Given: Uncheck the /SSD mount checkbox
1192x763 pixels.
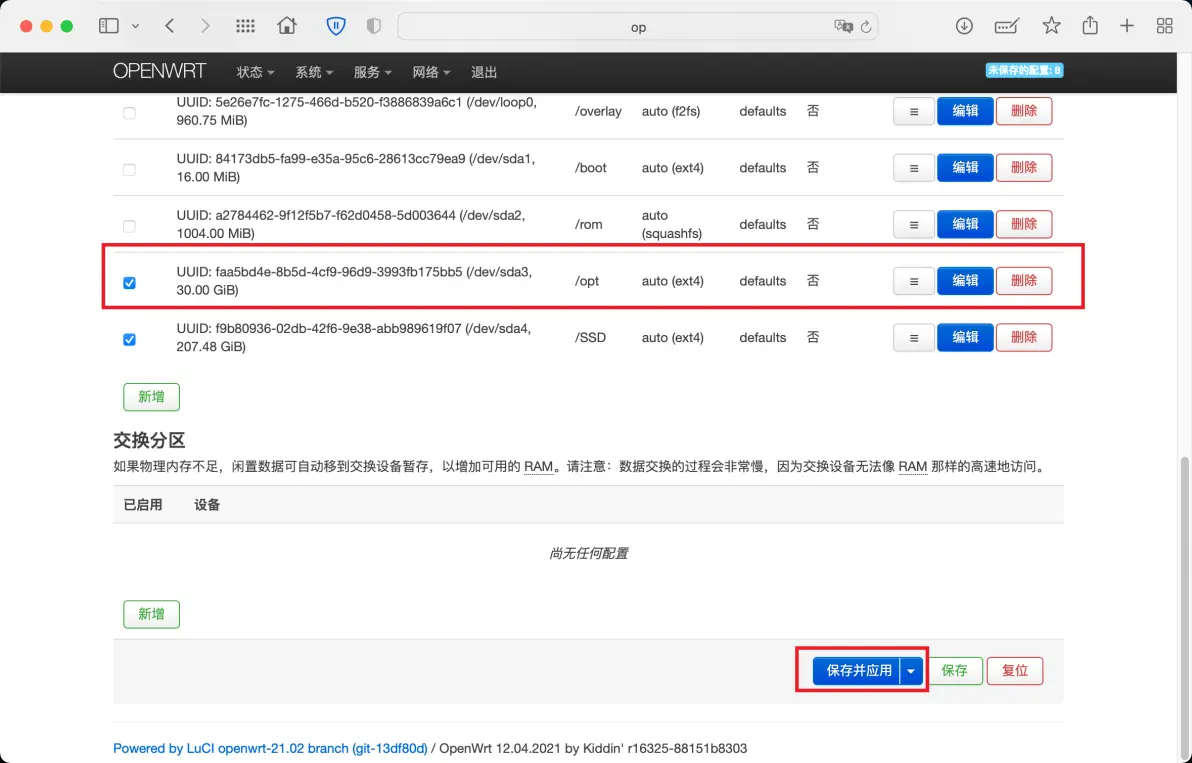Looking at the screenshot, I should (129, 339).
